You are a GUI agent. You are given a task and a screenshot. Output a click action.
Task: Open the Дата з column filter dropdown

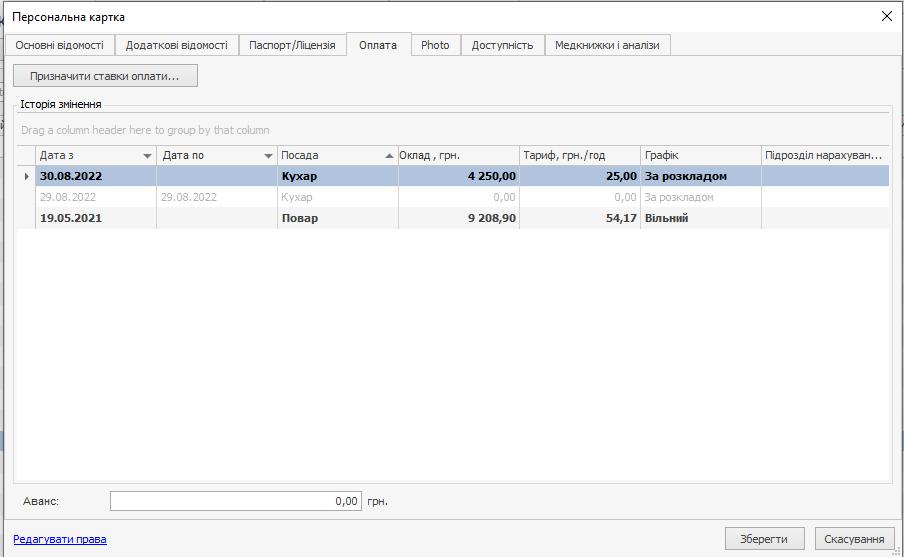pyautogui.click(x=148, y=156)
